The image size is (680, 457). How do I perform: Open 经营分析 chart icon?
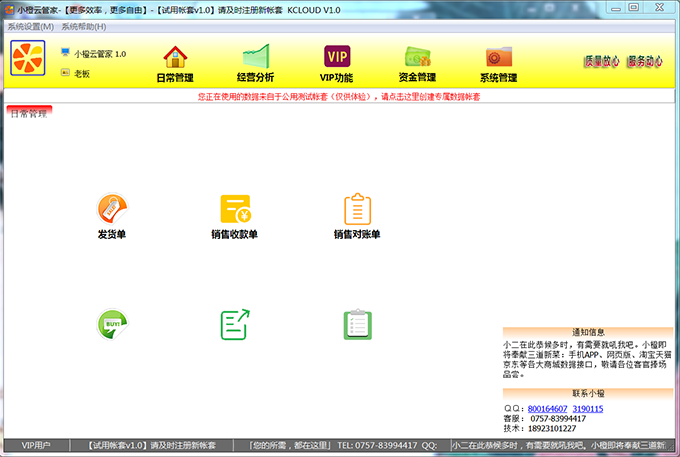click(x=256, y=56)
